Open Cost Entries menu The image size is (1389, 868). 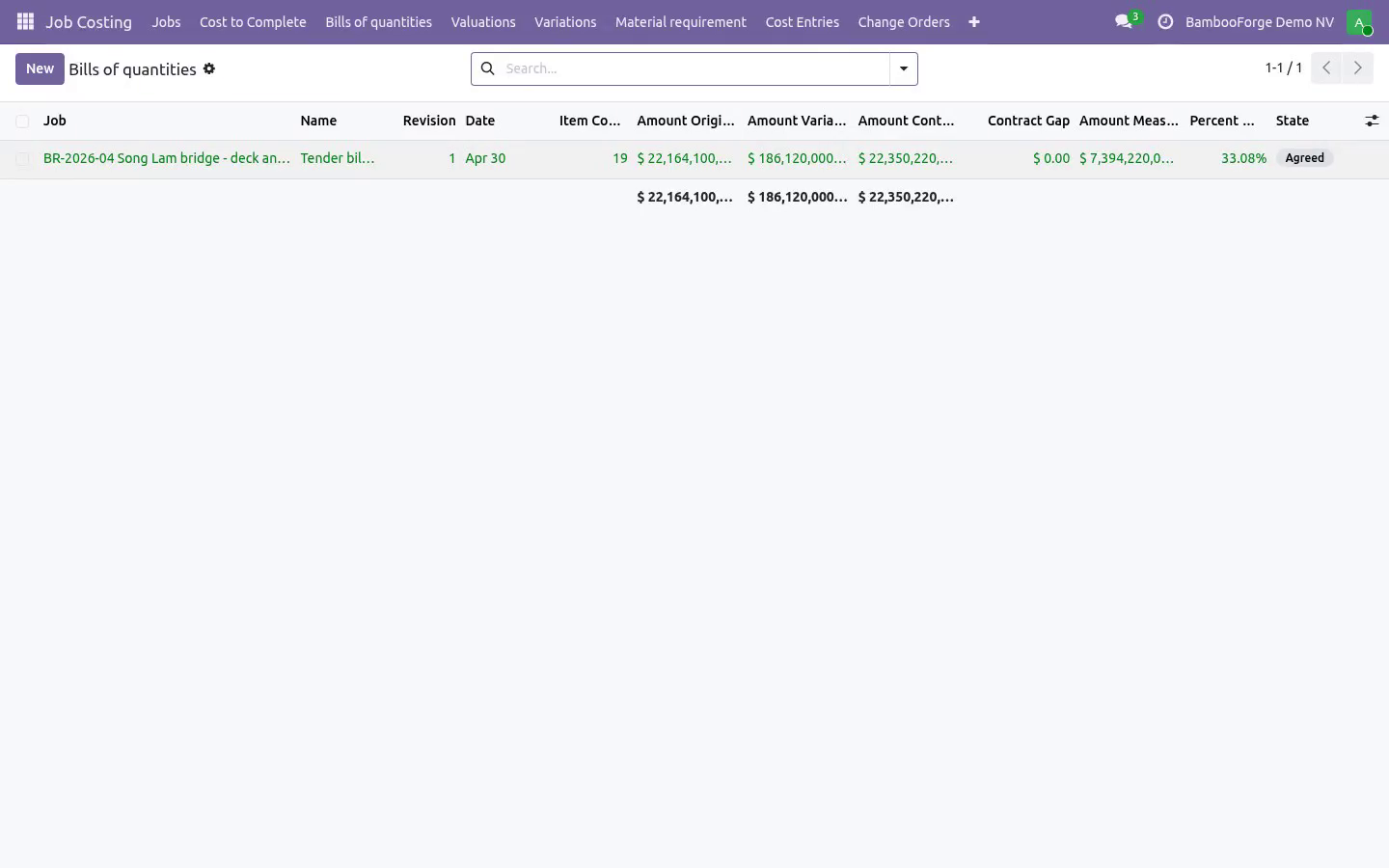point(803,21)
